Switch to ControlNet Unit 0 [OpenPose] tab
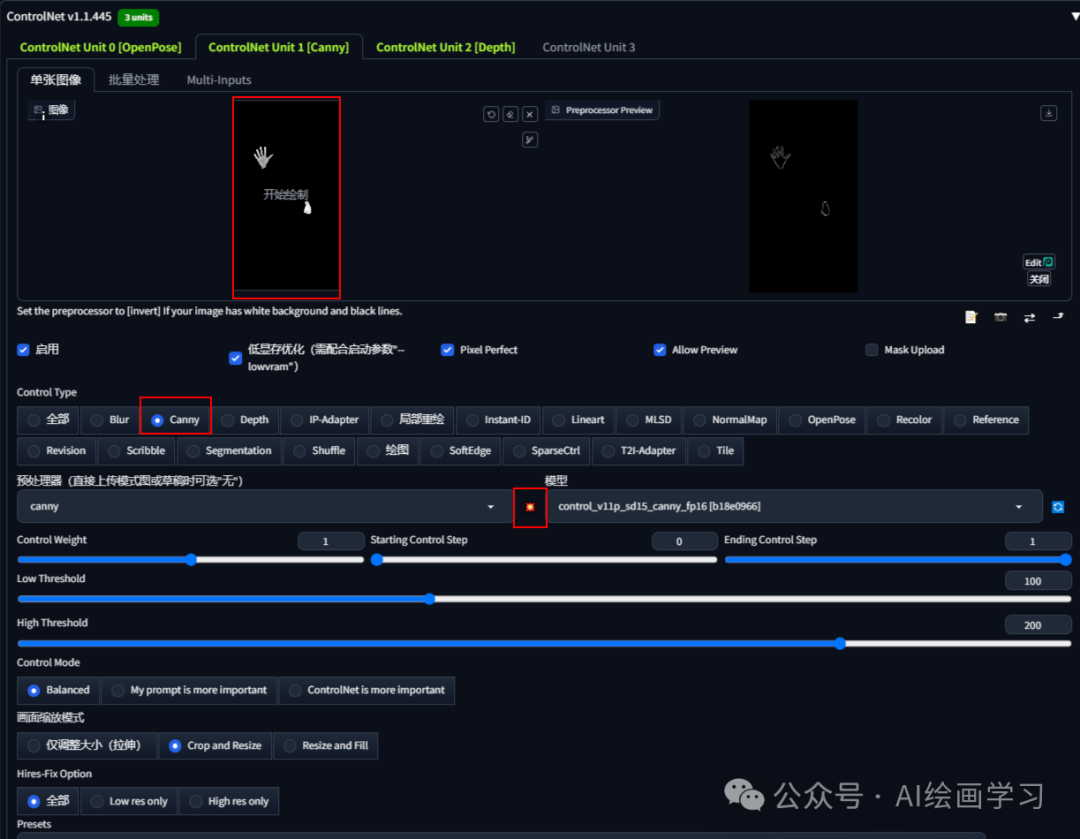This screenshot has height=839, width=1080. [x=101, y=47]
